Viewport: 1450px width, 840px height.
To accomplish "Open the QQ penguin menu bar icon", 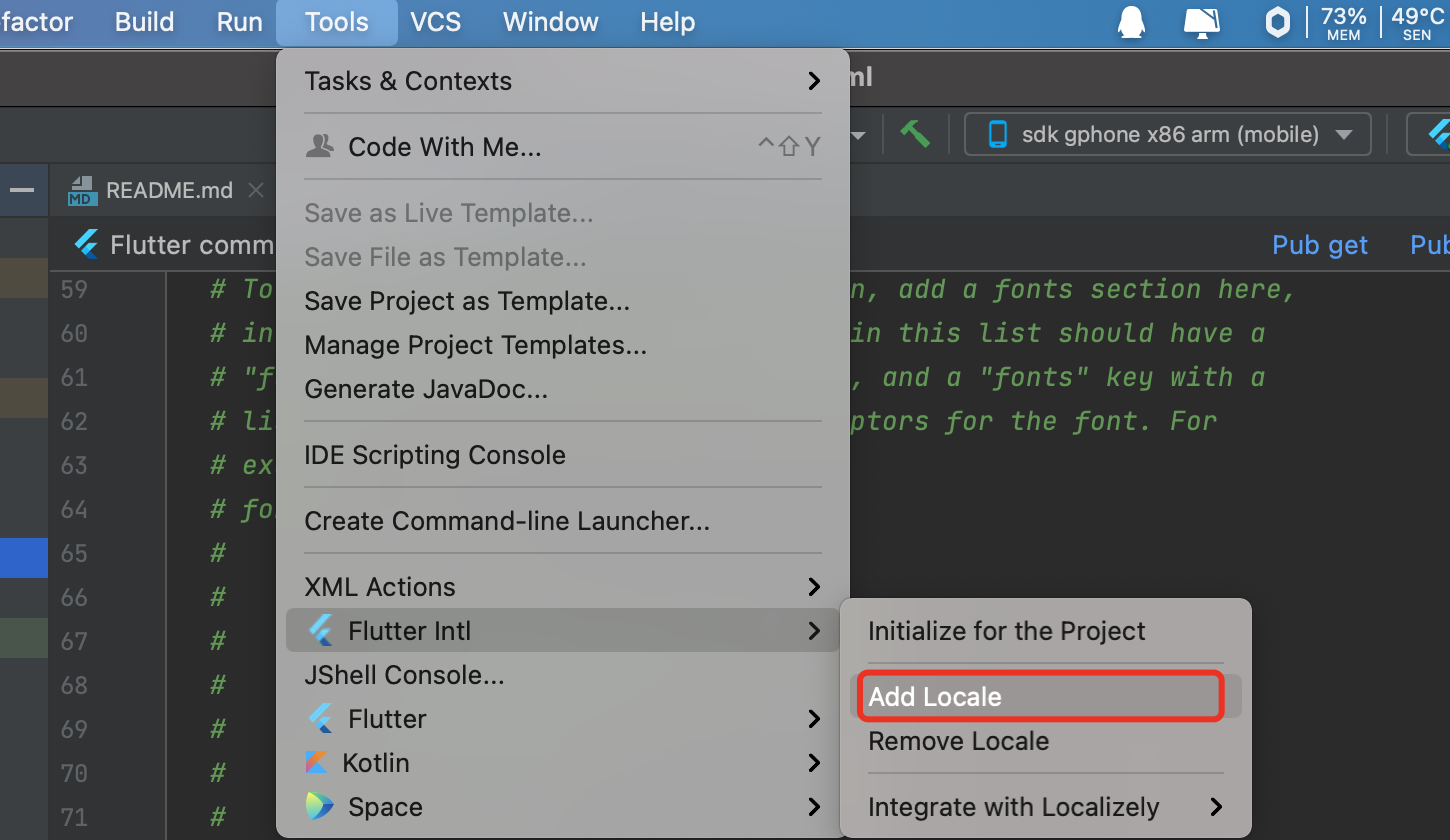I will [x=1131, y=22].
